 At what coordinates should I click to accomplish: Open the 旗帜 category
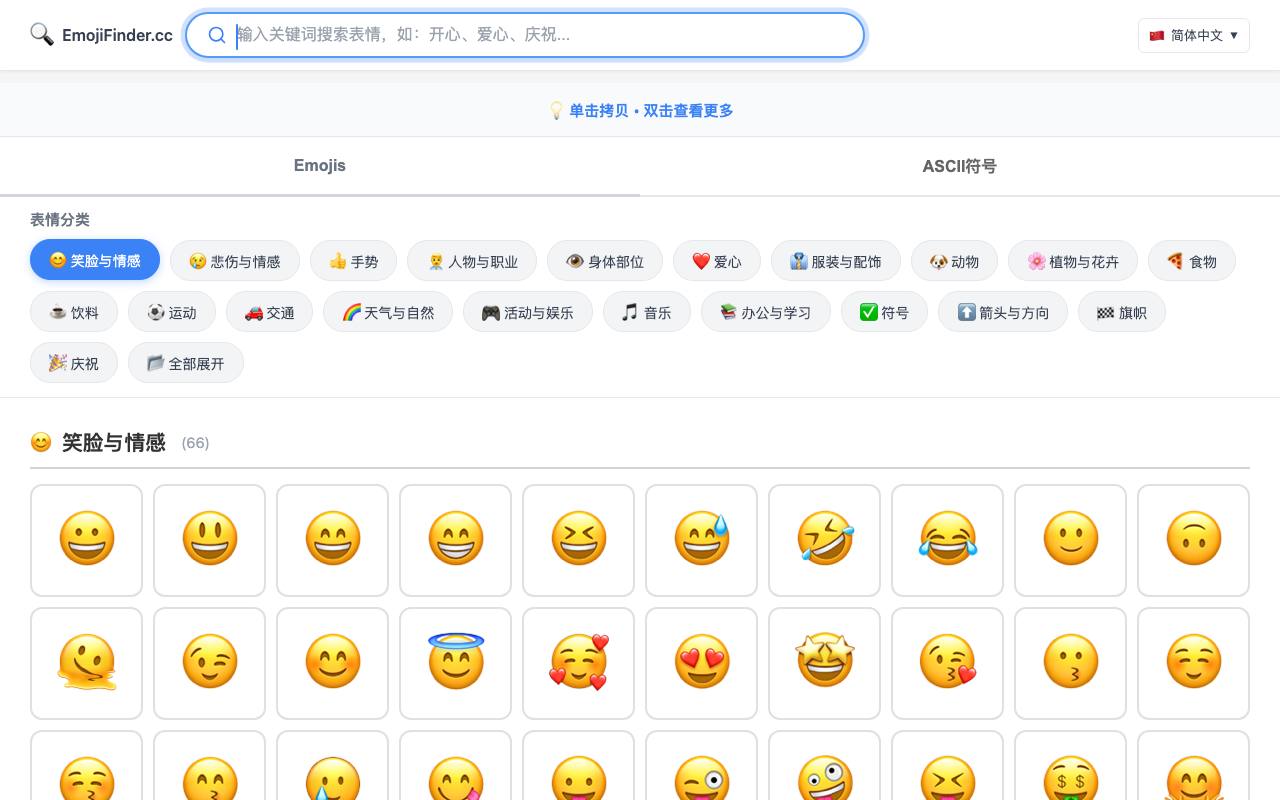pos(1122,312)
